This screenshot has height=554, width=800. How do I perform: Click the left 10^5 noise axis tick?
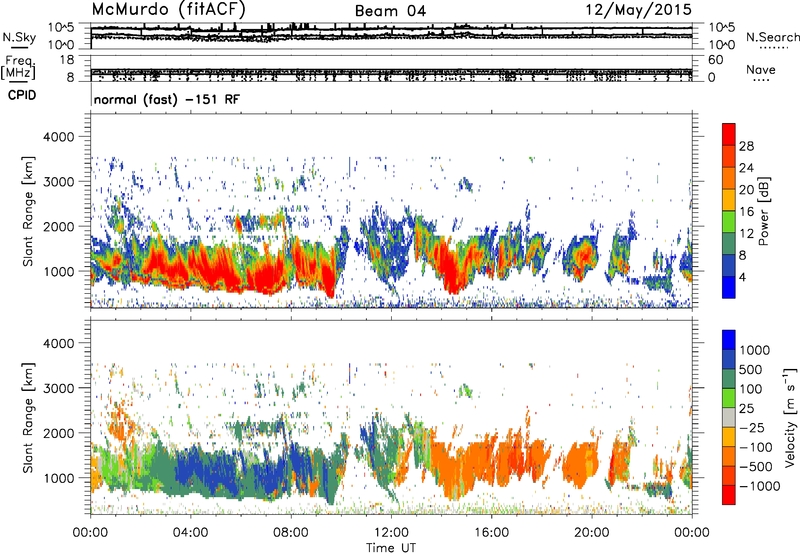point(61,27)
